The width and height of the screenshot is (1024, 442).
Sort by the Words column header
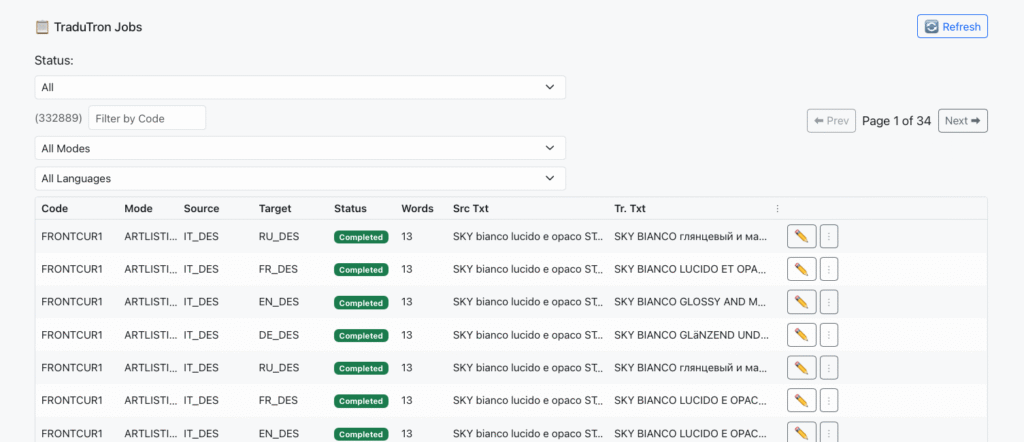point(417,209)
